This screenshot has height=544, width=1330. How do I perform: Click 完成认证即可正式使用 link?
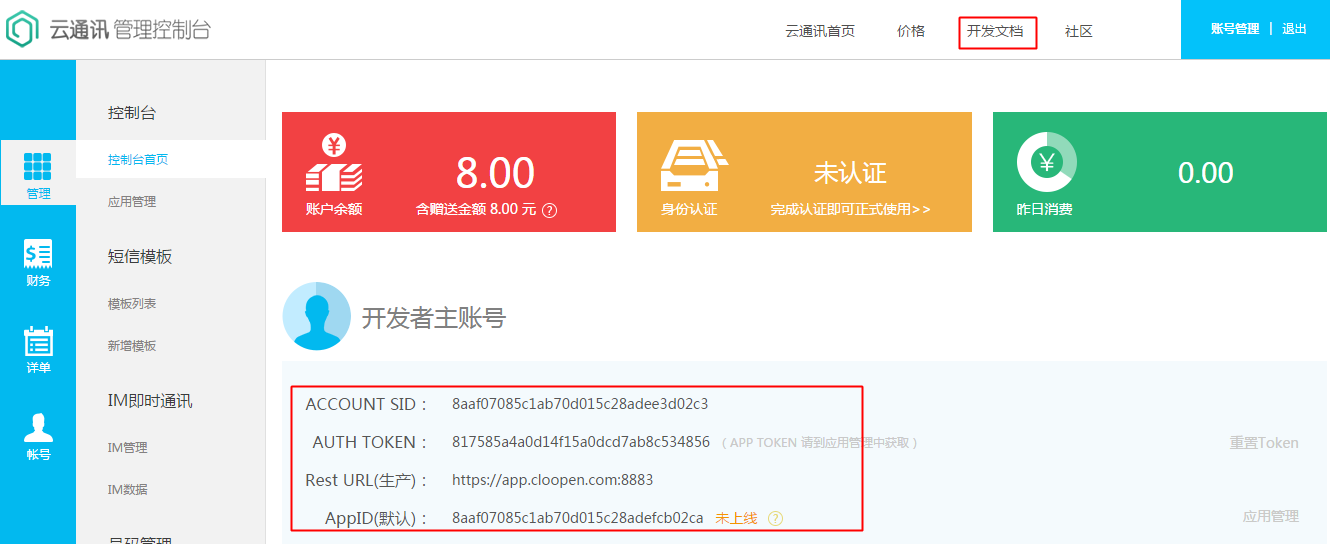pyautogui.click(x=850, y=210)
